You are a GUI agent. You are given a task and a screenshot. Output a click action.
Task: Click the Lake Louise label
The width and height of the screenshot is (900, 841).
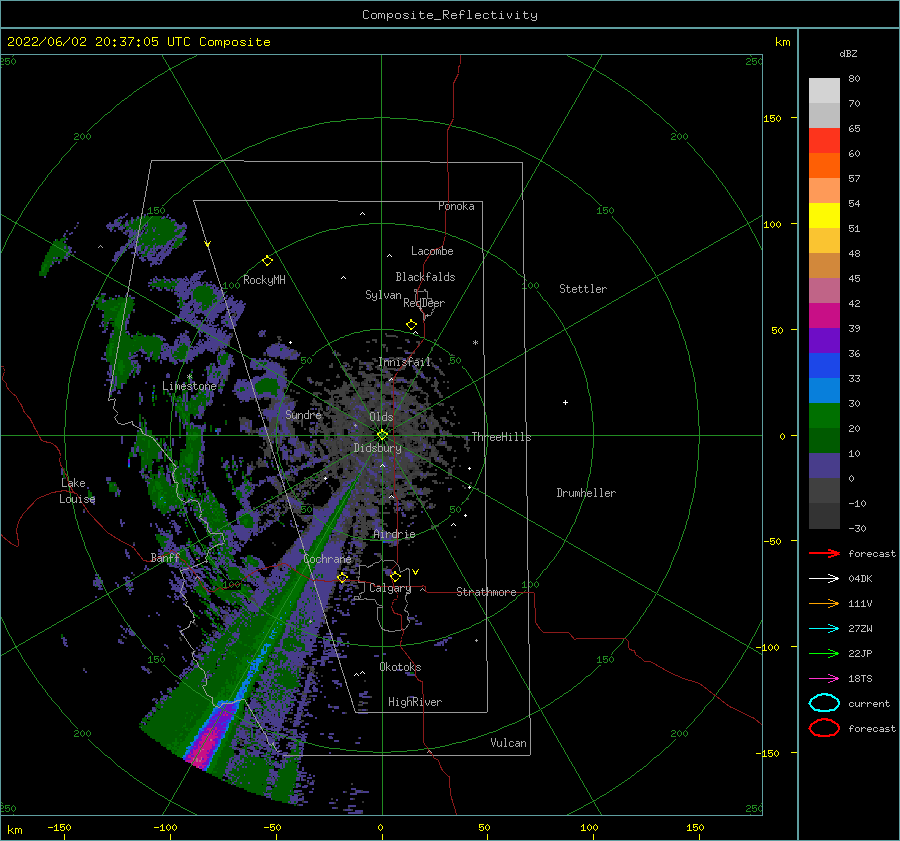pyautogui.click(x=77, y=491)
